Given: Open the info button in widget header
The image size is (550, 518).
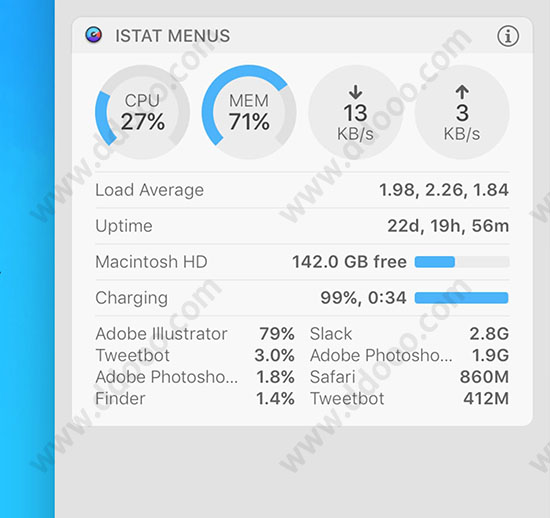Looking at the screenshot, I should click(508, 36).
